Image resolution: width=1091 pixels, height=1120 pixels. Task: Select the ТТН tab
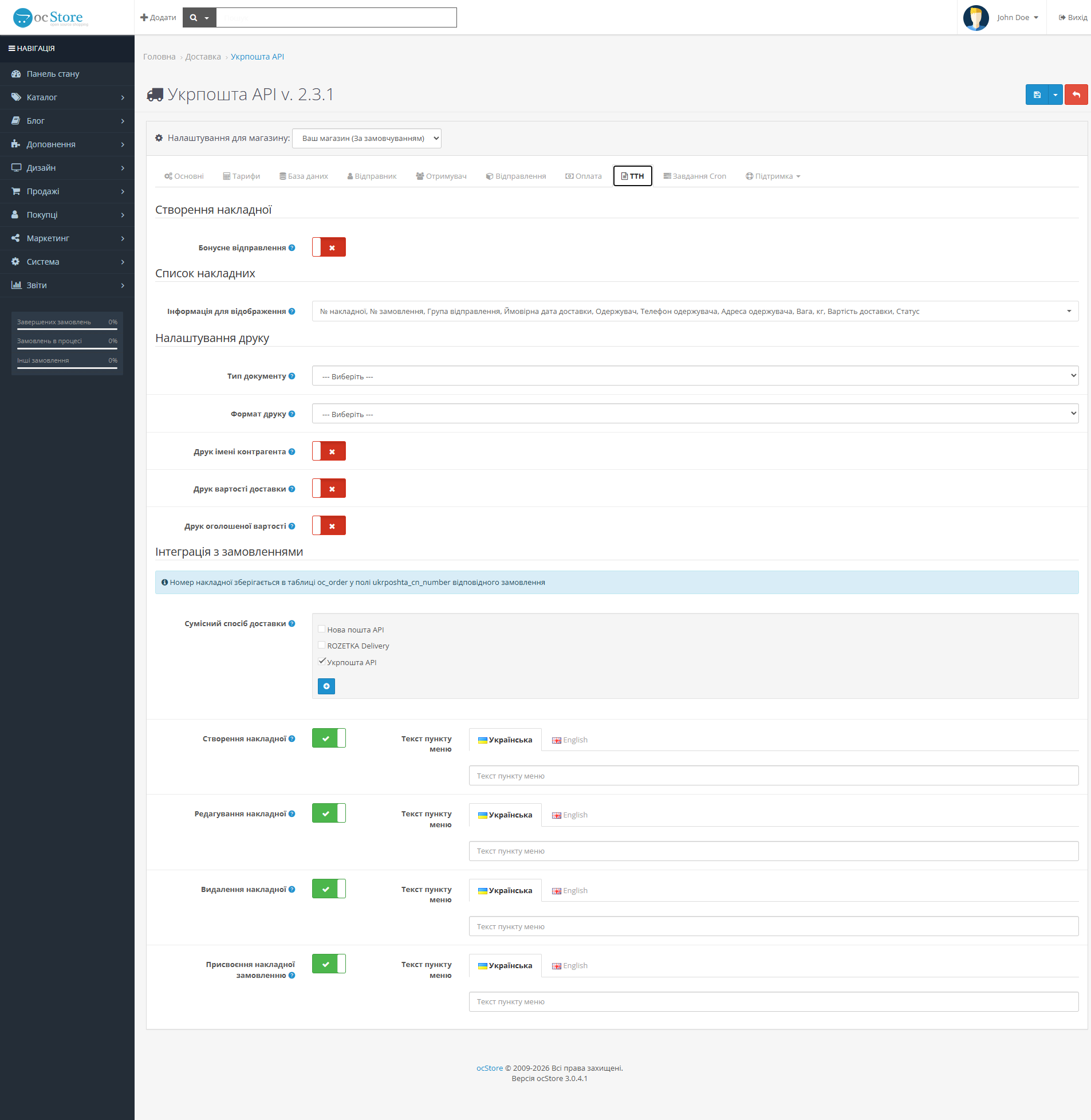pos(633,176)
